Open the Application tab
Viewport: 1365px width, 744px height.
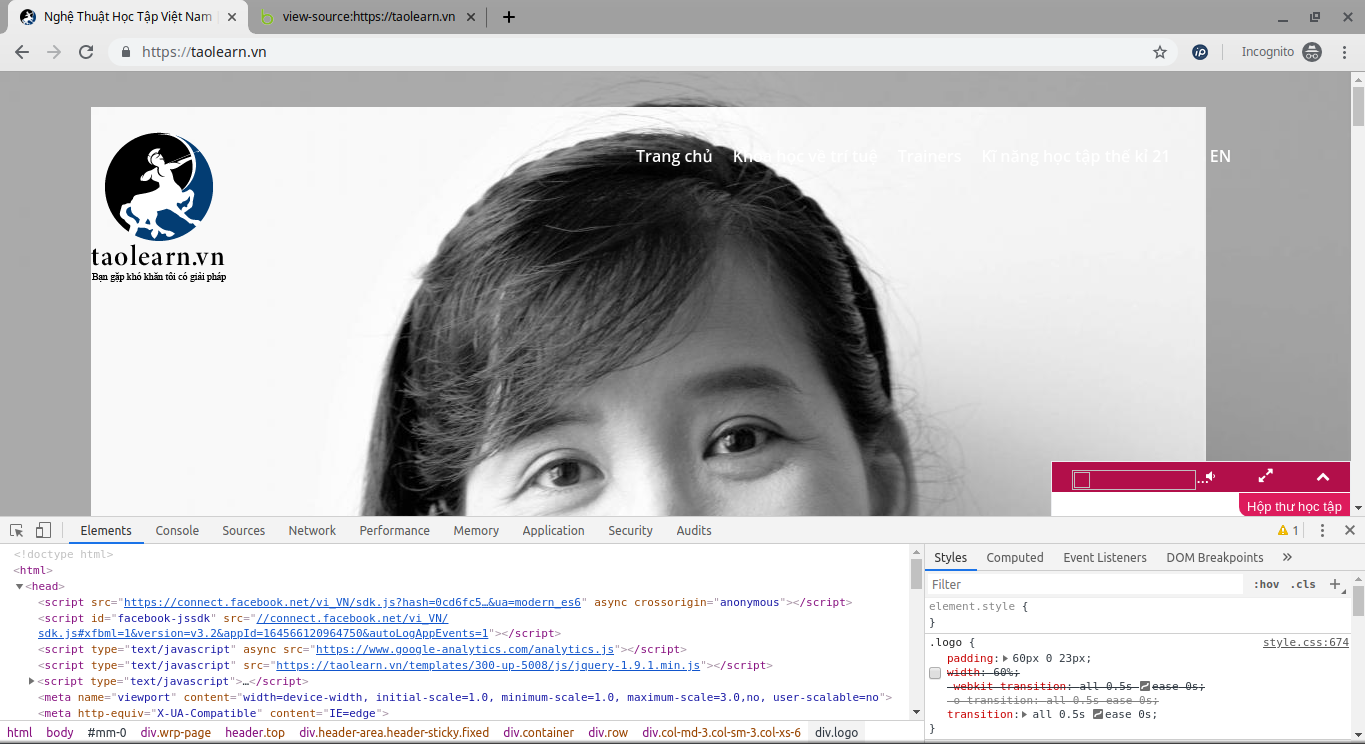[553, 530]
